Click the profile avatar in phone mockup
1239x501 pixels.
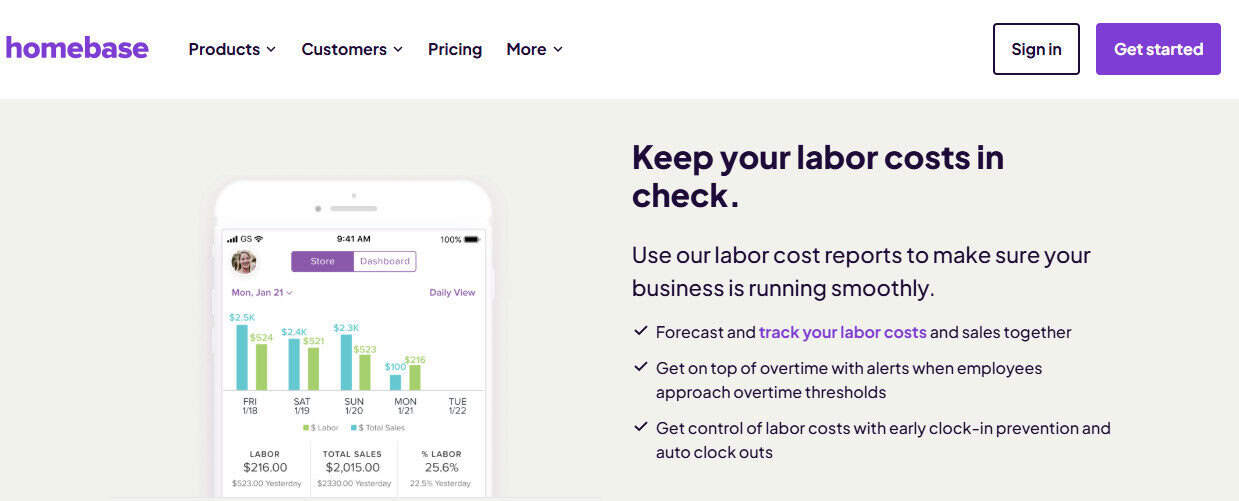244,262
